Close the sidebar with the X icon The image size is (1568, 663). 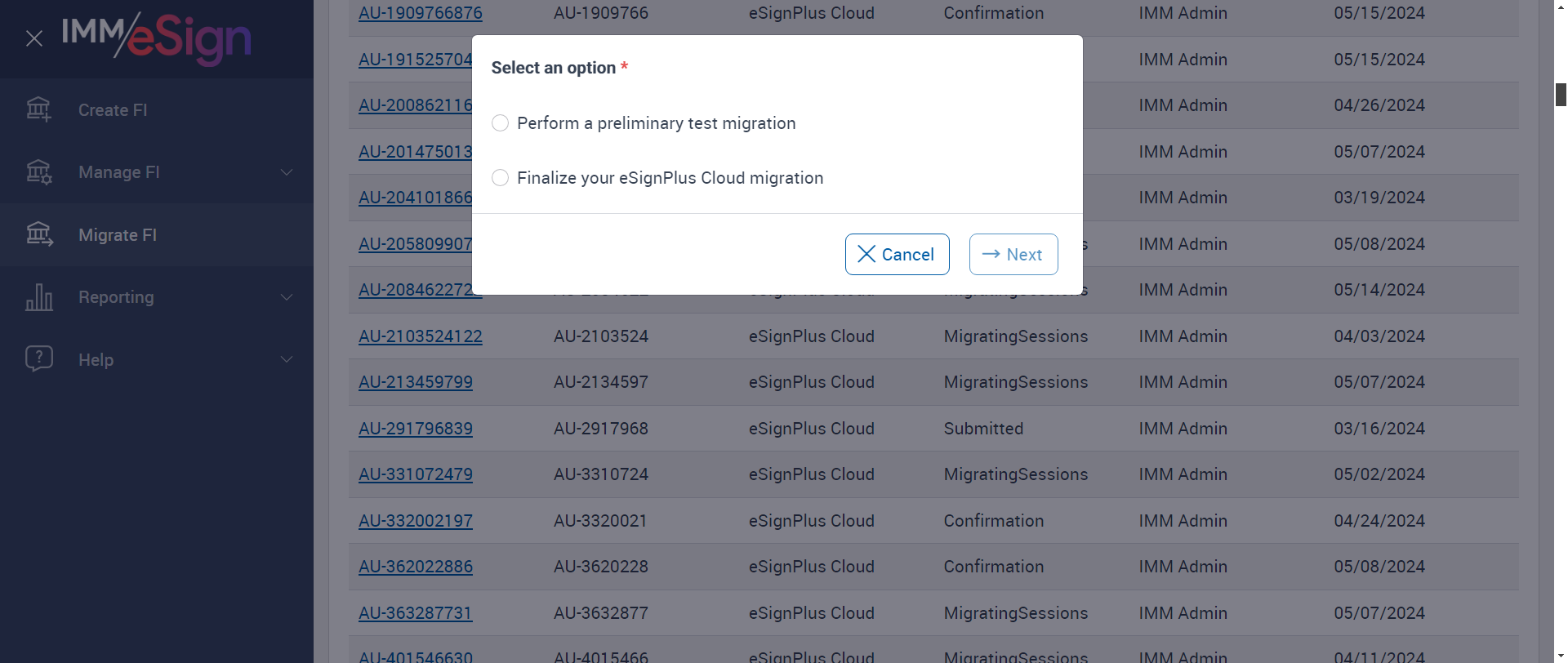34,38
